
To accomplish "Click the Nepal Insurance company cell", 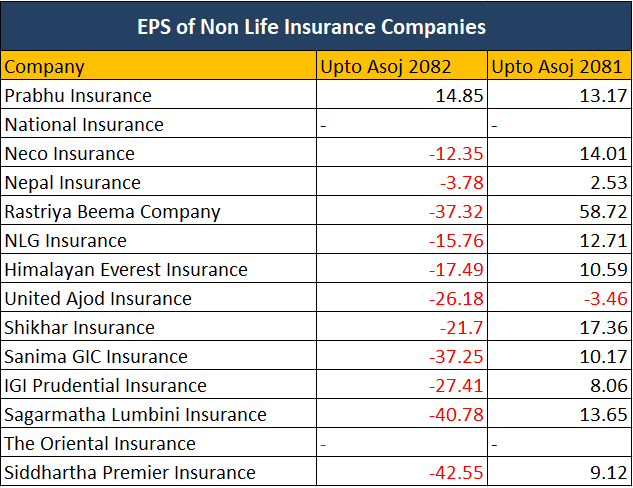I will pos(73,183).
